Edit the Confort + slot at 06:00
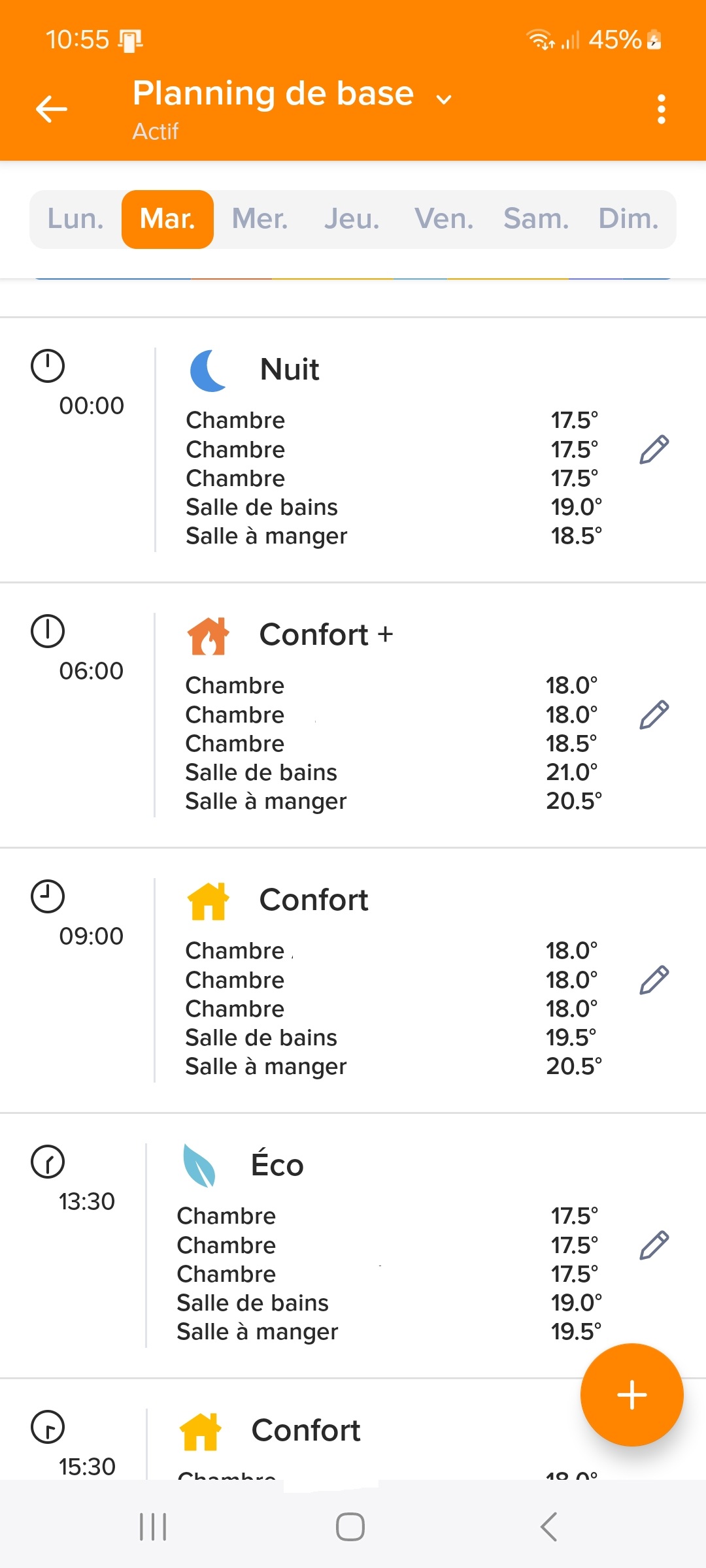 (x=654, y=715)
